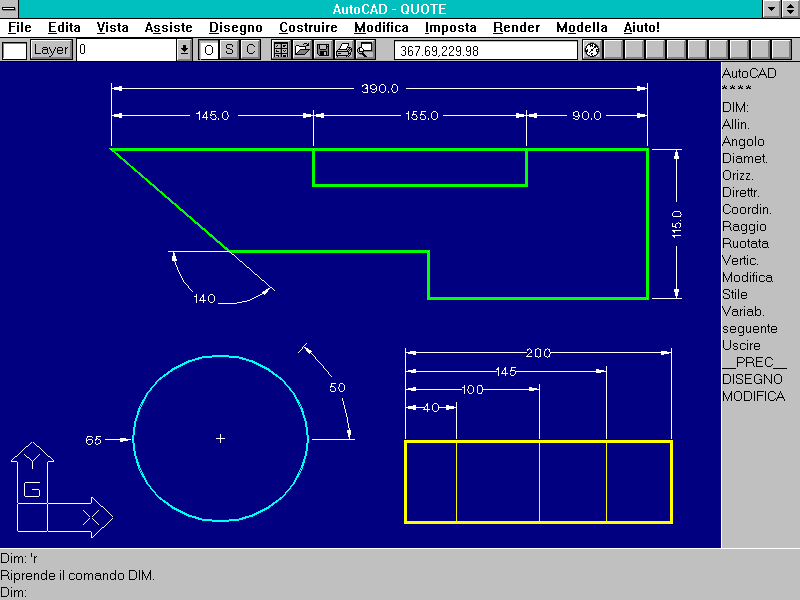Expand the layer list dropdown arrow
The width and height of the screenshot is (800, 600).
pyautogui.click(x=184, y=50)
